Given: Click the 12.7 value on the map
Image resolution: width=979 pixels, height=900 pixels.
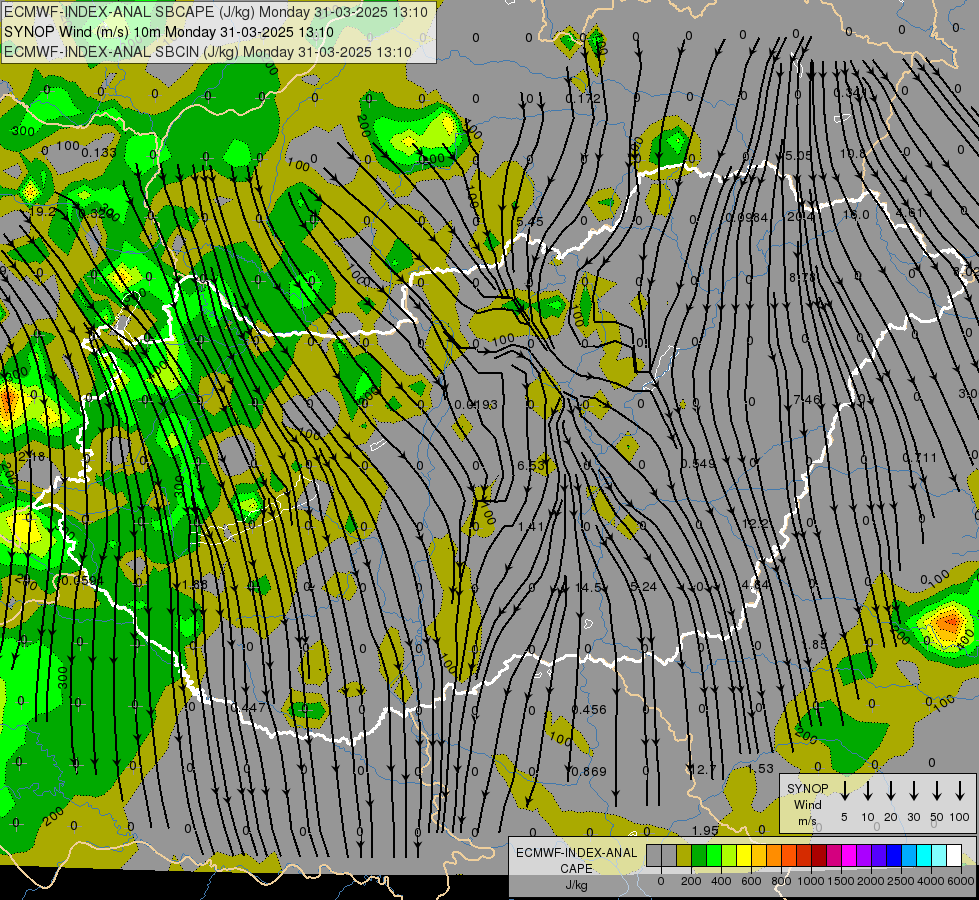Looking at the screenshot, I should coord(702,769).
